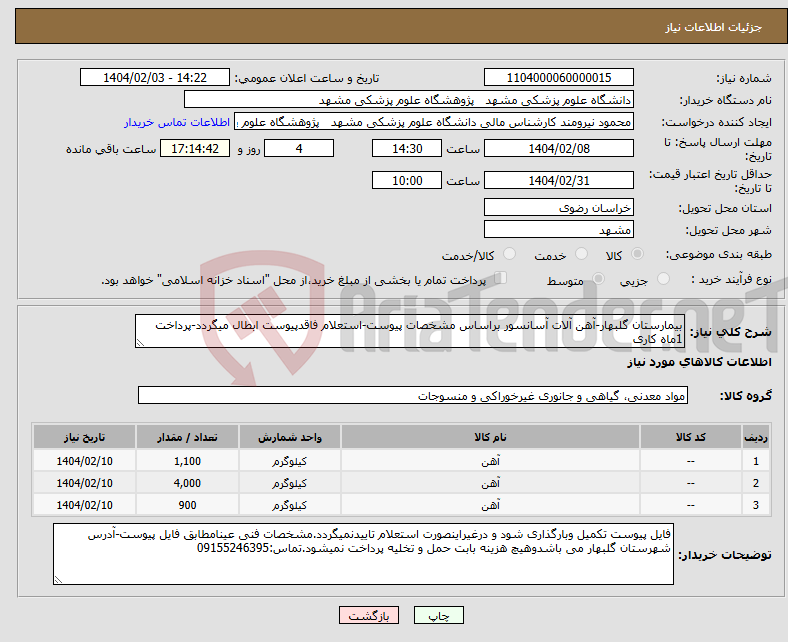Click the نام کالا column header
Viewport: 788px width, 642px height.
coord(490,437)
